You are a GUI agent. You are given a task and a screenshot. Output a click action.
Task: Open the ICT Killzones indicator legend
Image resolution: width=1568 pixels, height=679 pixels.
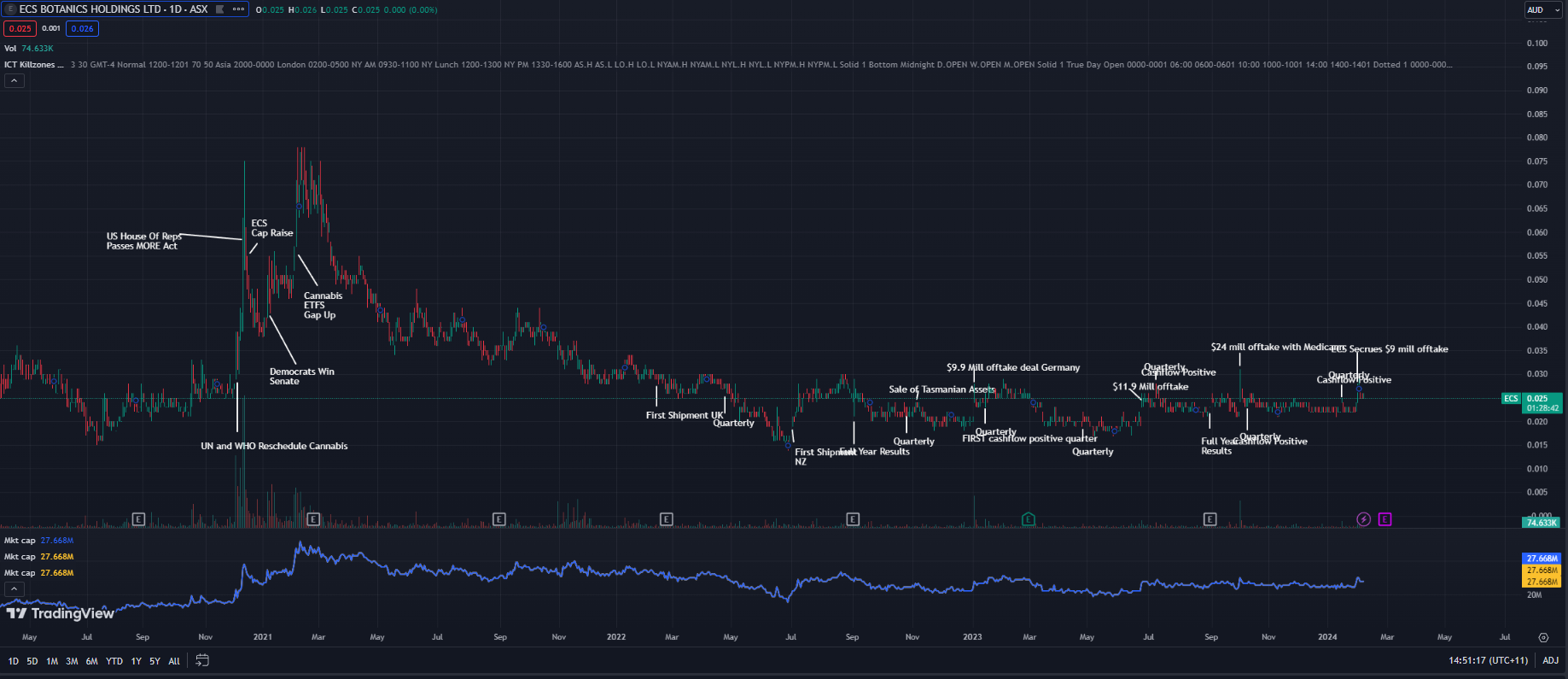pyautogui.click(x=33, y=65)
